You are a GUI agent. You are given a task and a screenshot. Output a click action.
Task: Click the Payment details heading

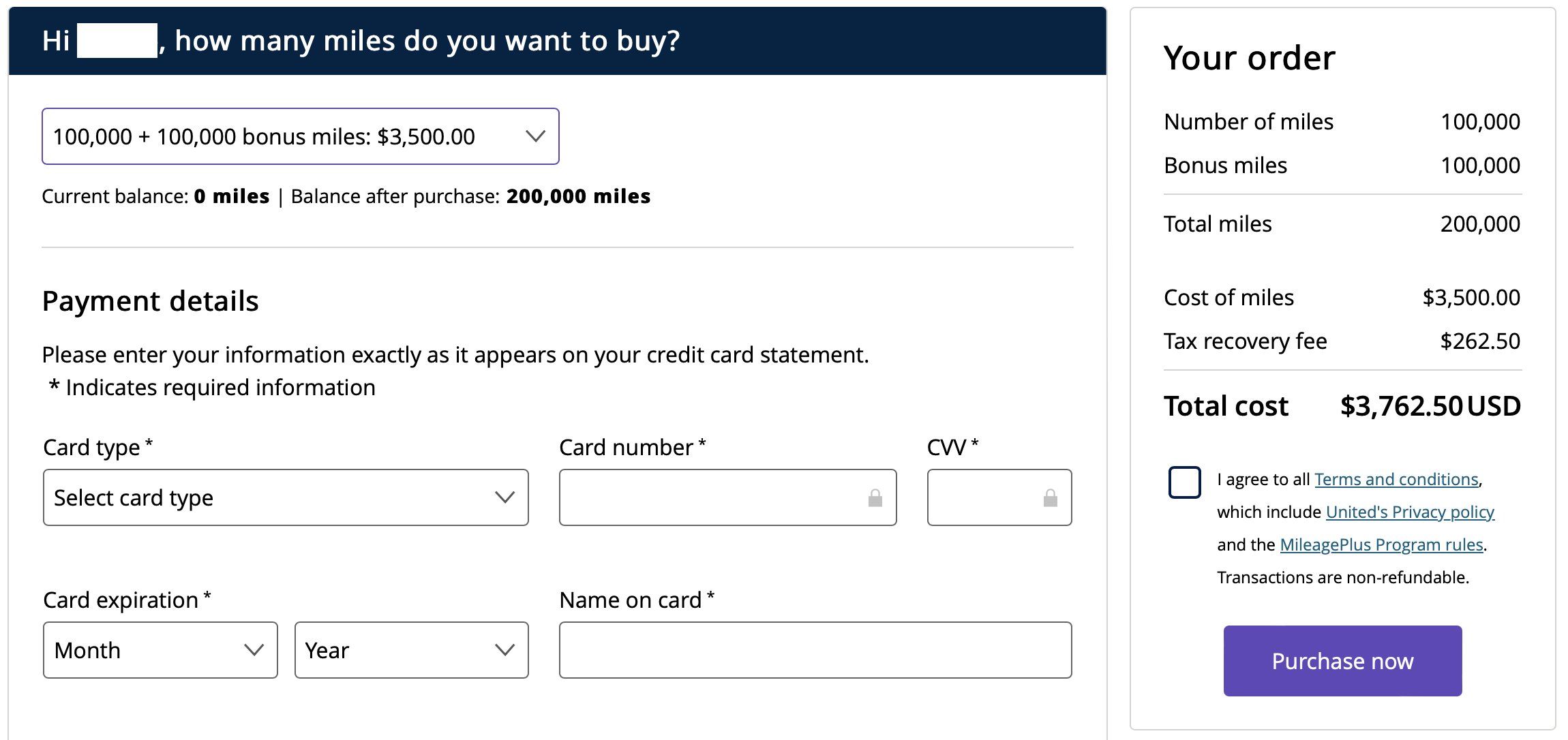(x=151, y=301)
